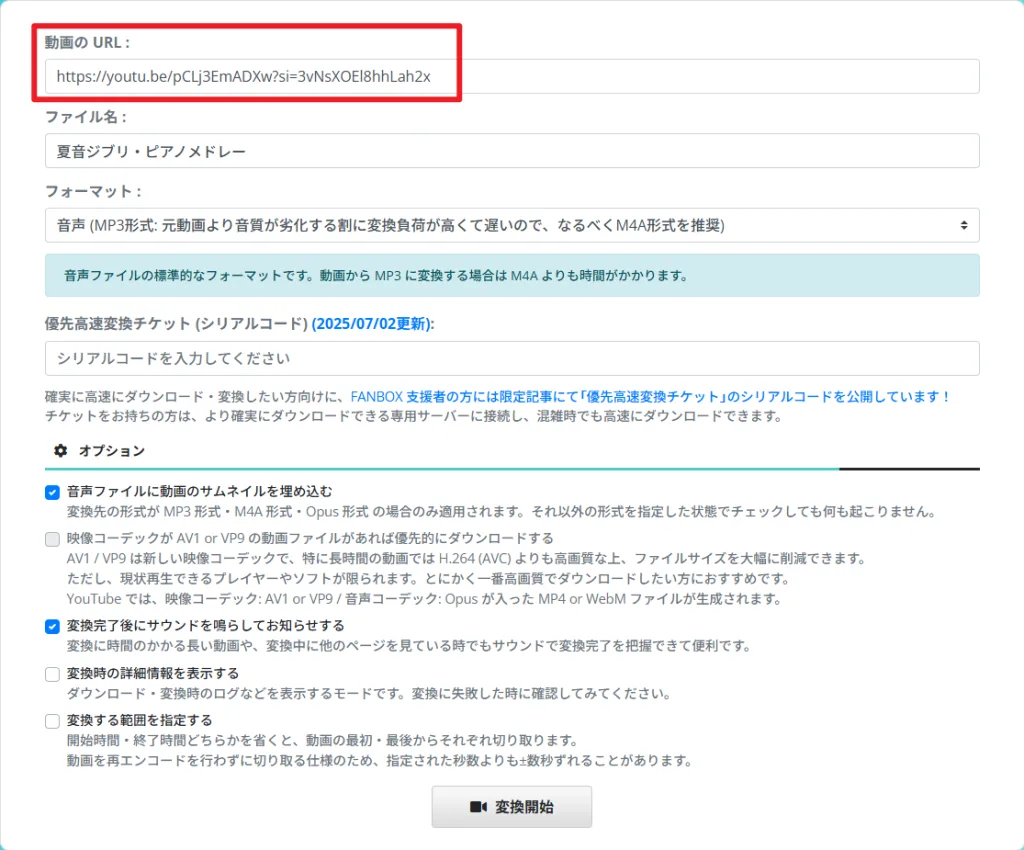Click label text 音声ファイルに動画のサムネイルを埋め込む

pos(199,491)
